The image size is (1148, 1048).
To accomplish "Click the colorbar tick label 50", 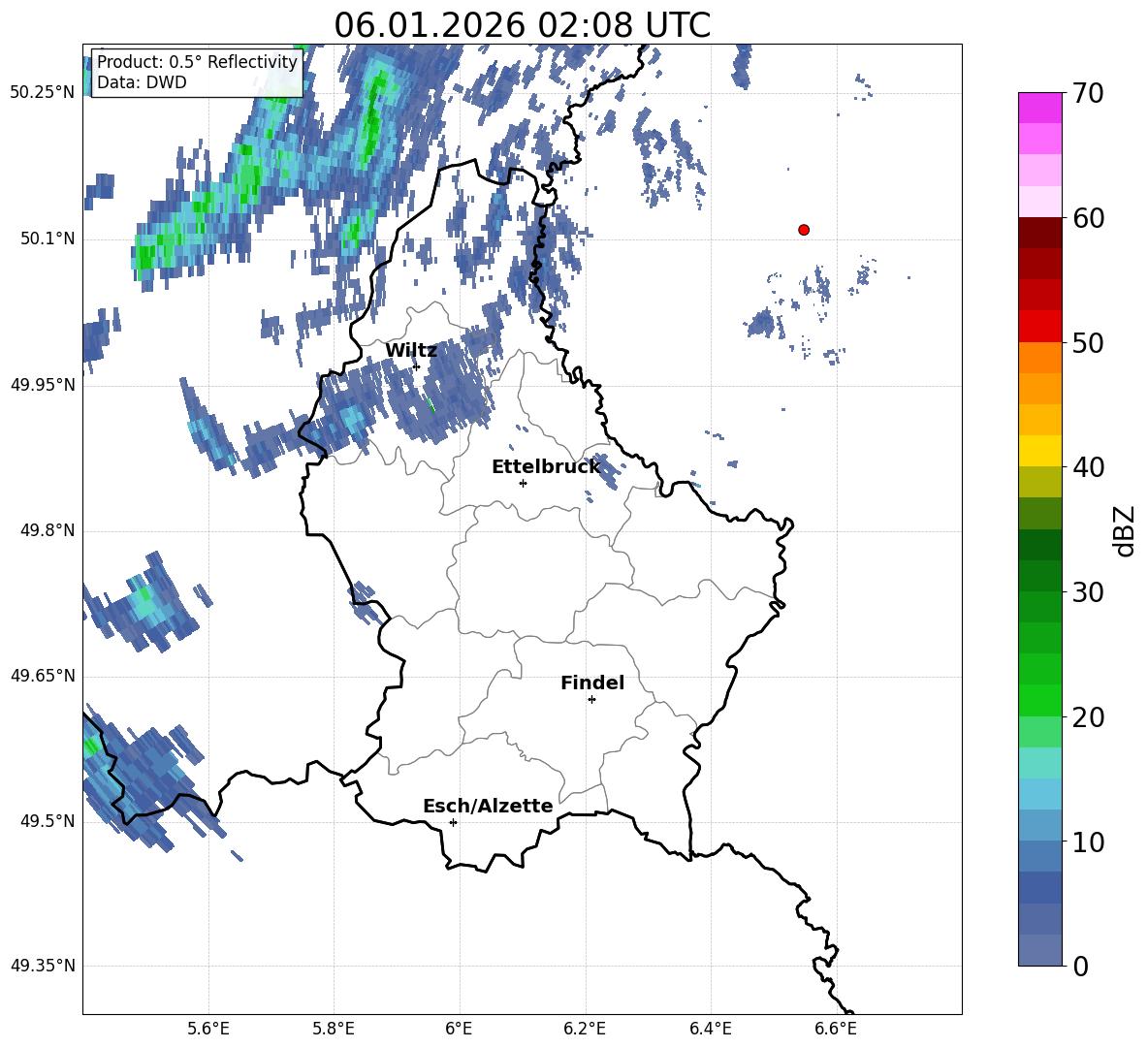I will pyautogui.click(x=1088, y=342).
